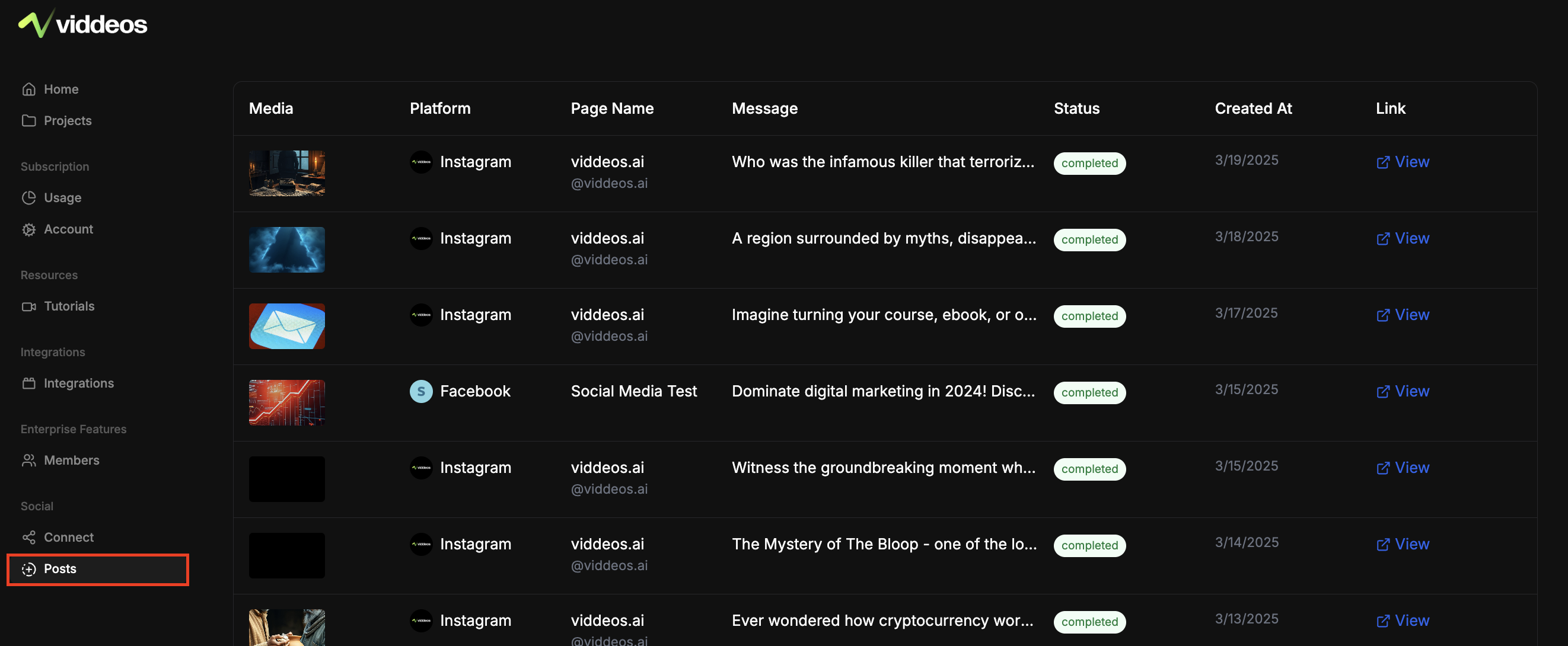The width and height of the screenshot is (1568, 646).
Task: Click the Facebook page avatar icon
Action: (x=420, y=392)
